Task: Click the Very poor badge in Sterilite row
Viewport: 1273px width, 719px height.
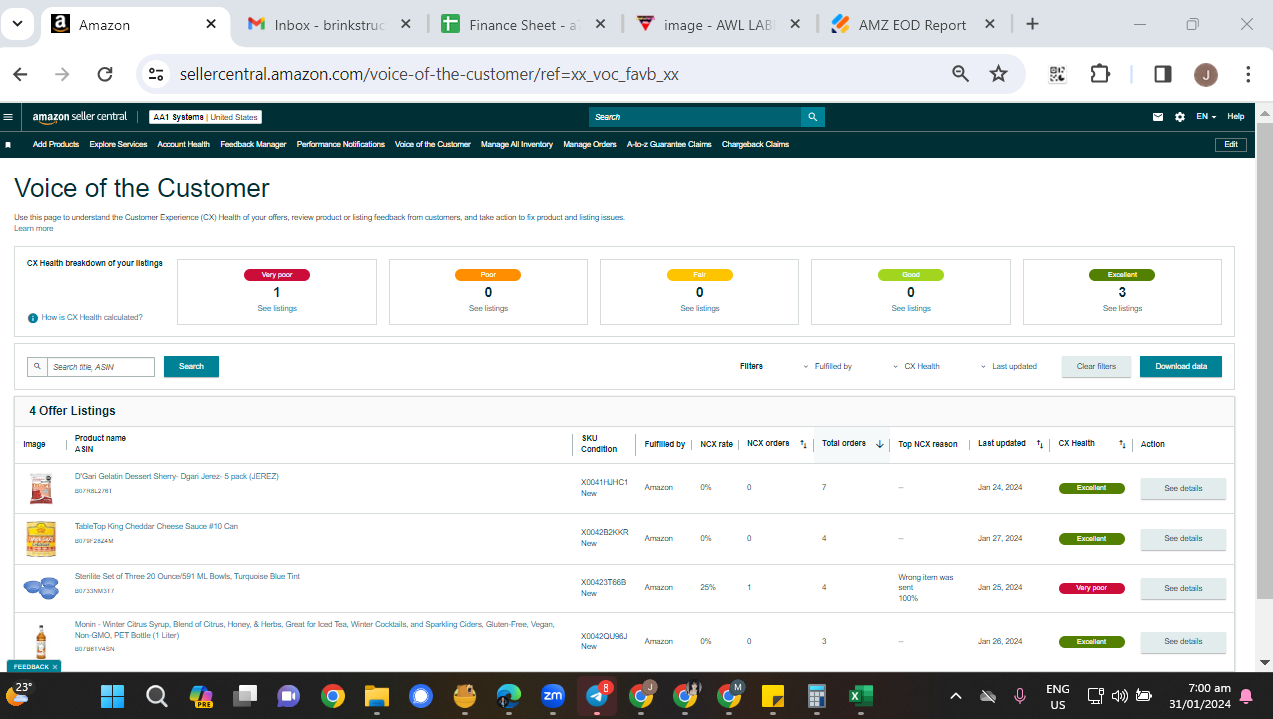Action: pos(1091,588)
